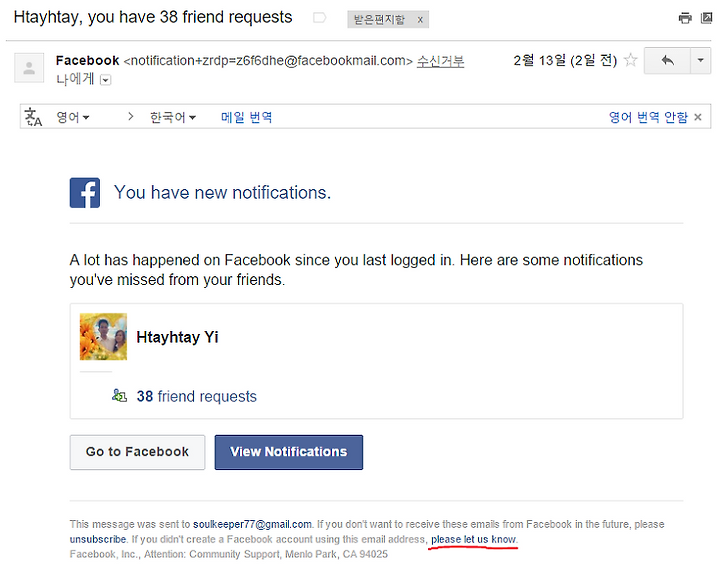Click 영어 번역 안함 link

point(648,117)
